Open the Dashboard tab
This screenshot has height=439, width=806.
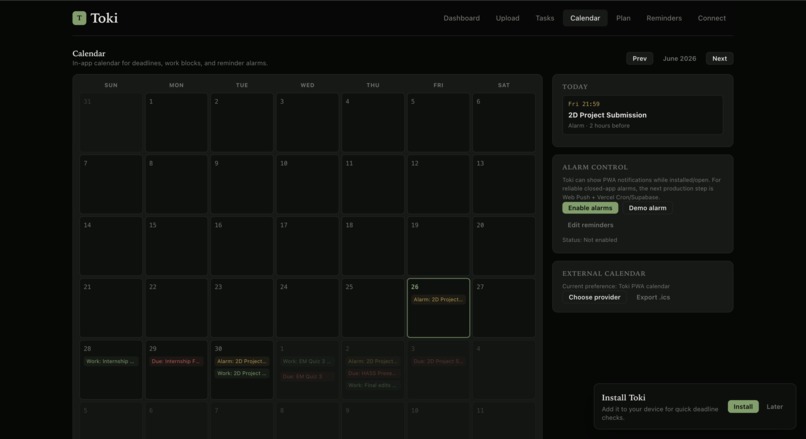(x=461, y=18)
